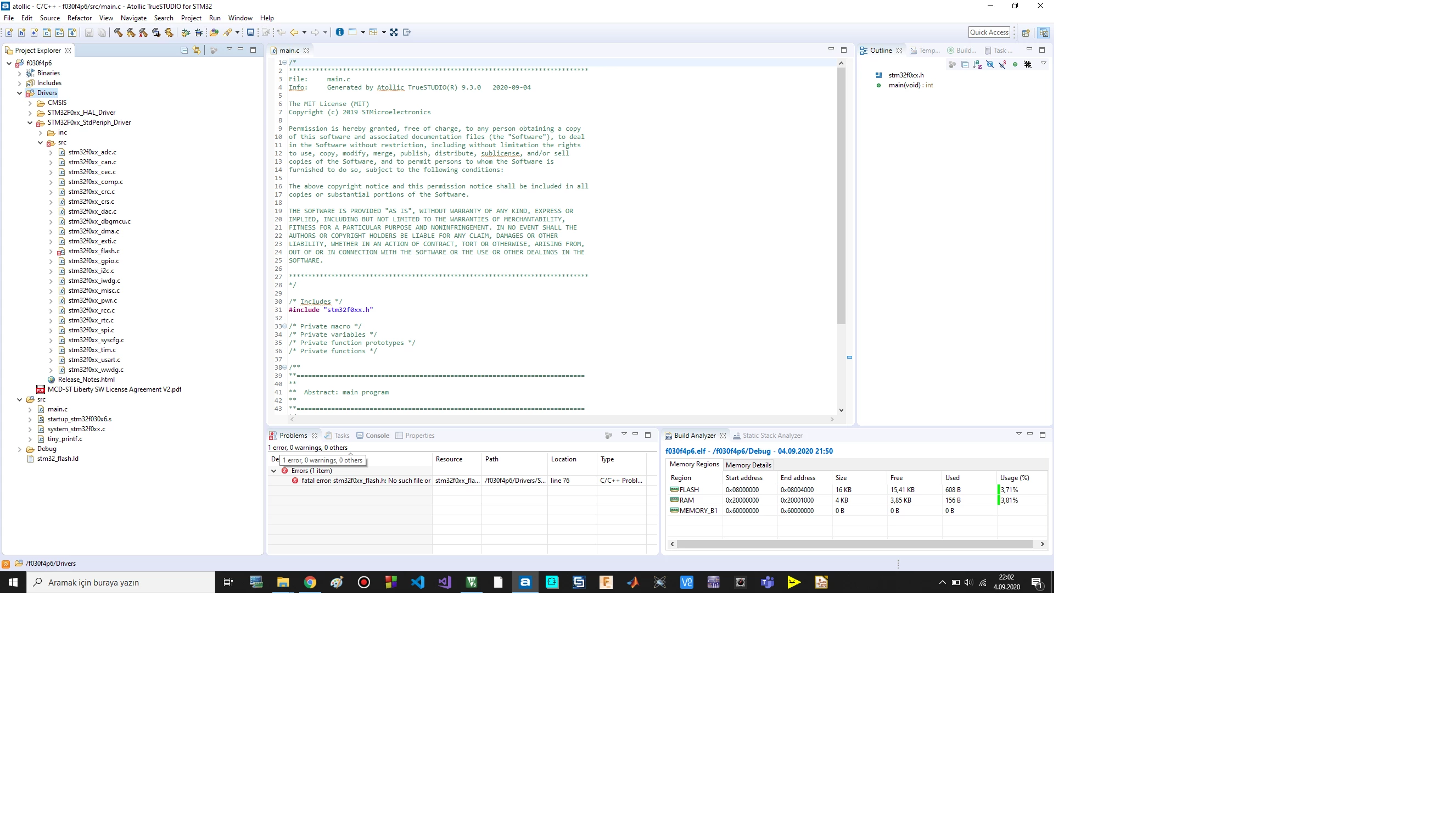Screen dimensions: 1456x825
Task: Click the exit arrow toolbar icon
Action: [x=407, y=32]
